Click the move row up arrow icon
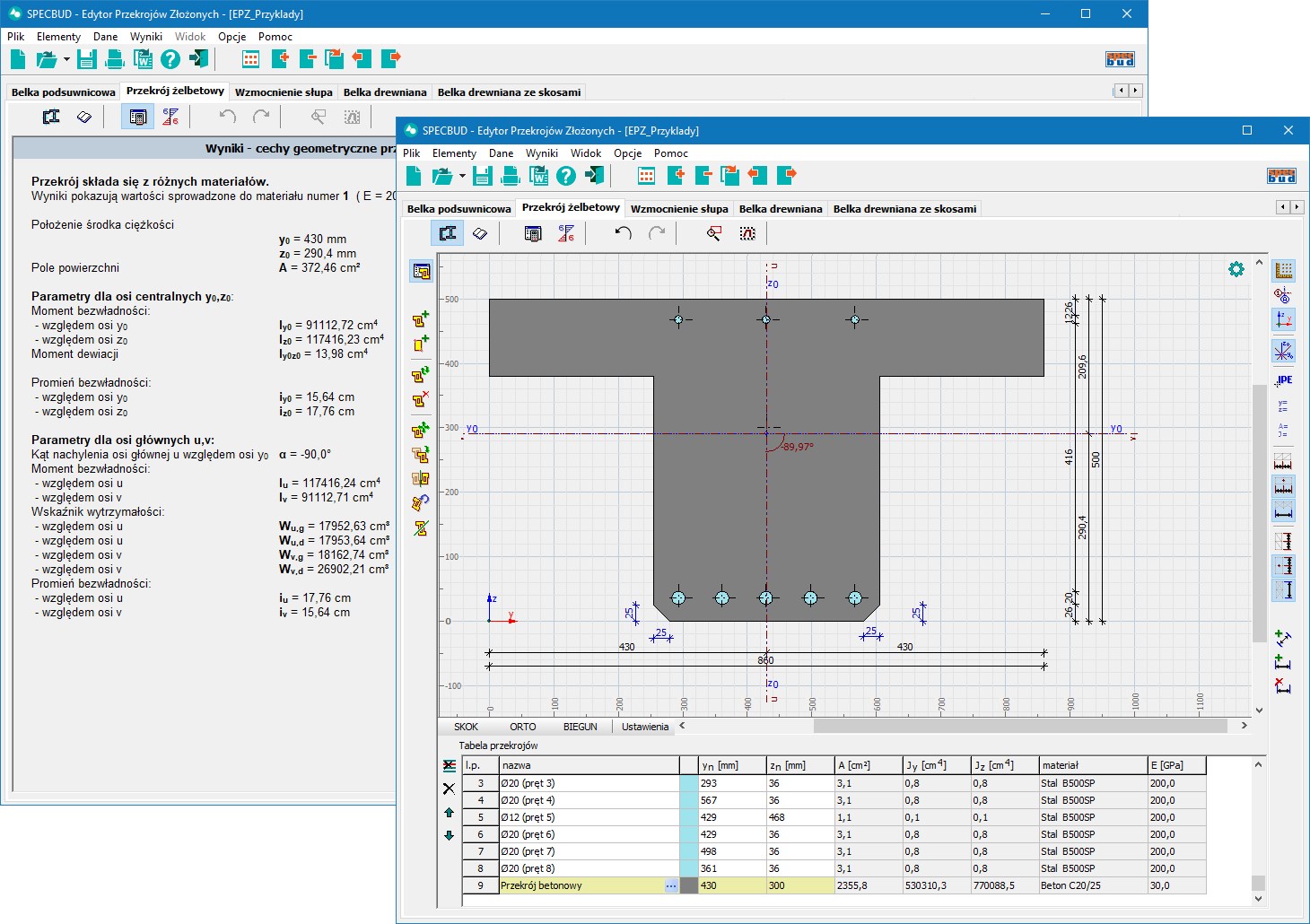 coord(449,813)
